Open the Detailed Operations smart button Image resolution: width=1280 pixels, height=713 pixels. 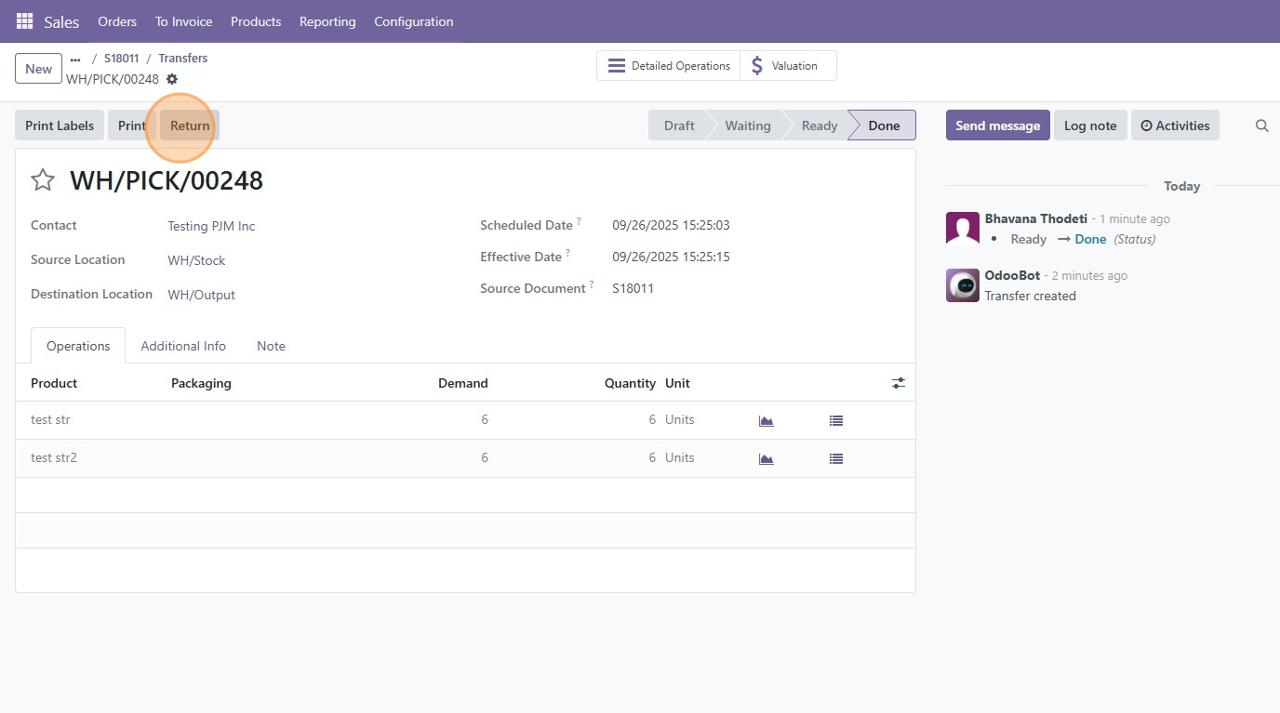tap(669, 66)
